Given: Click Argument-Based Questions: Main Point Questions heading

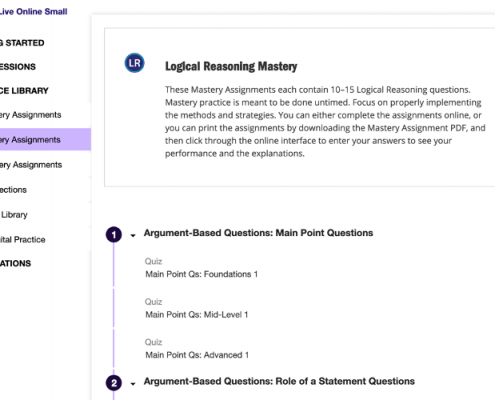Looking at the screenshot, I should [x=258, y=233].
